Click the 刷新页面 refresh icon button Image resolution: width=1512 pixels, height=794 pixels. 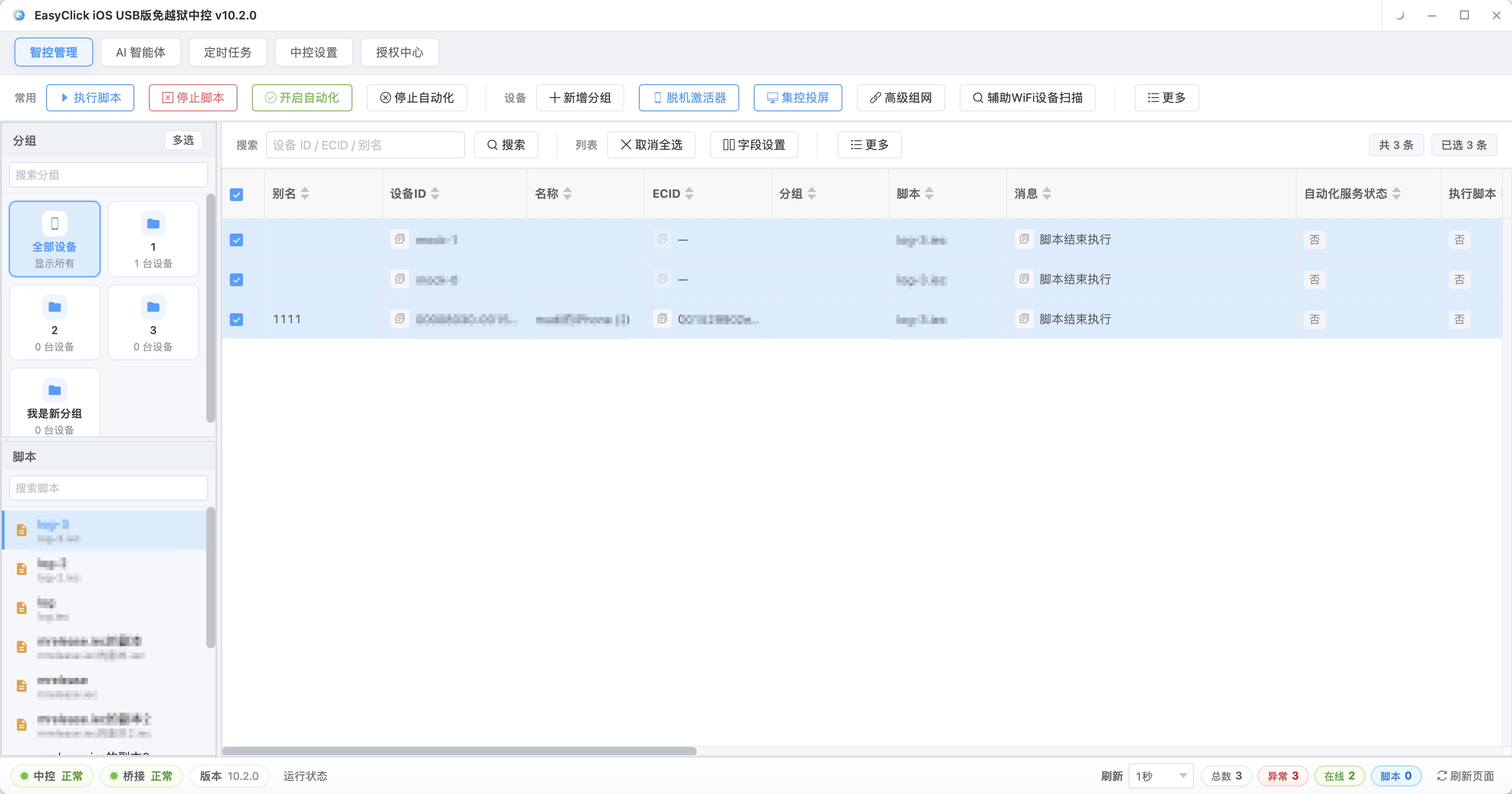1465,776
